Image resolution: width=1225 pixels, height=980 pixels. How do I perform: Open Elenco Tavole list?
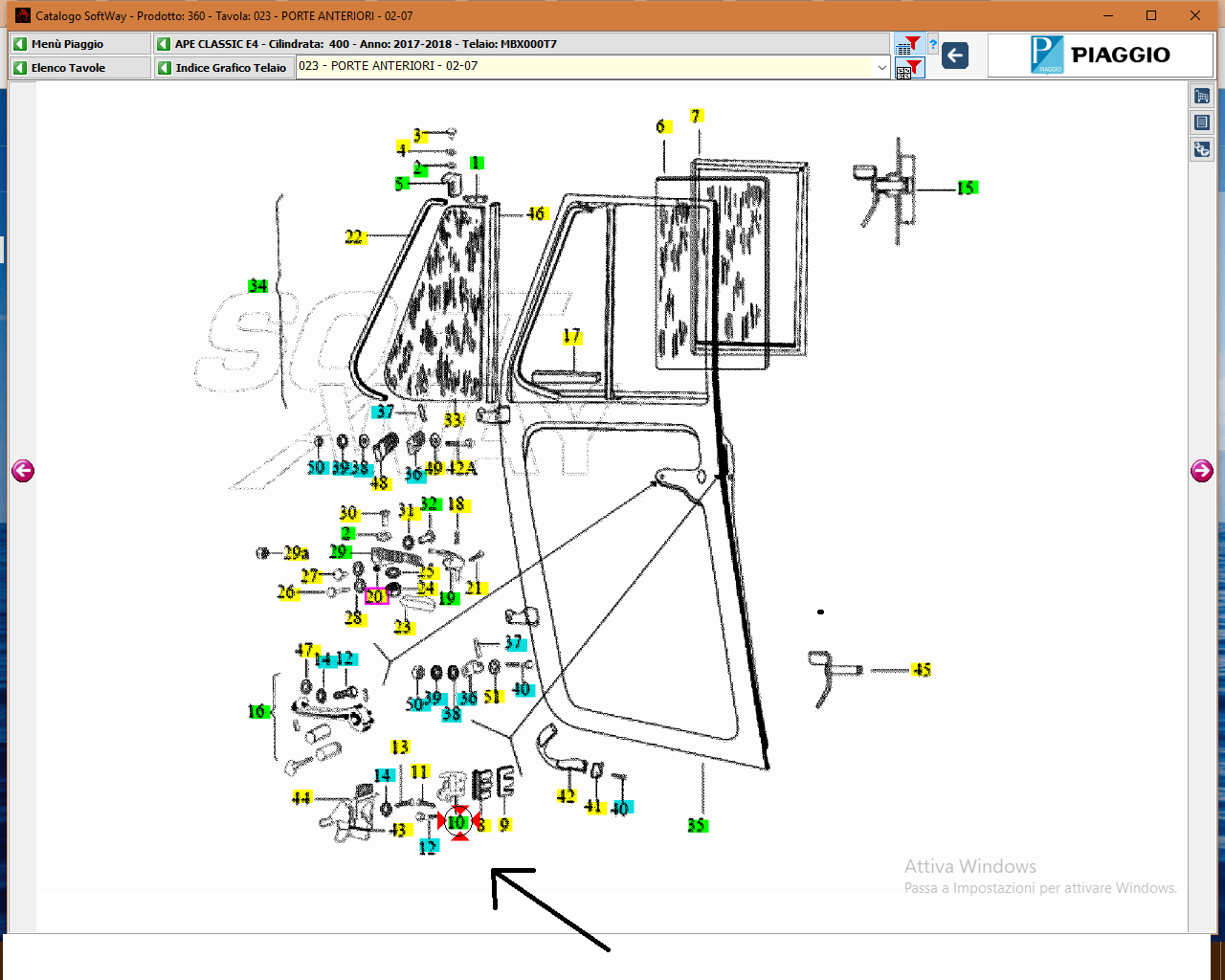point(80,68)
